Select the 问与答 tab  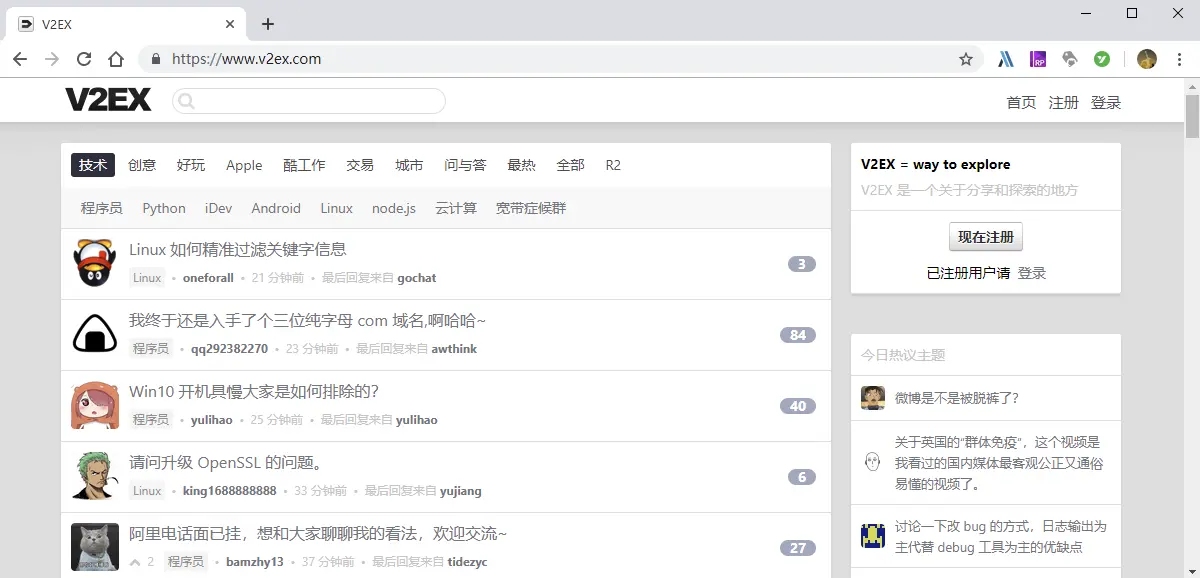[x=465, y=165]
